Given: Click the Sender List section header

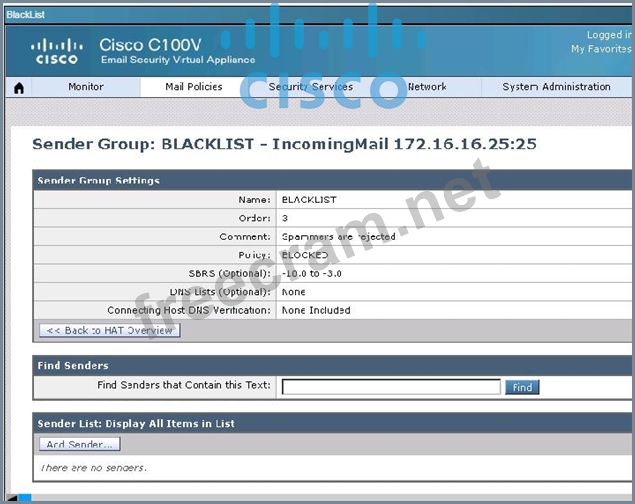Looking at the screenshot, I should point(136,424).
